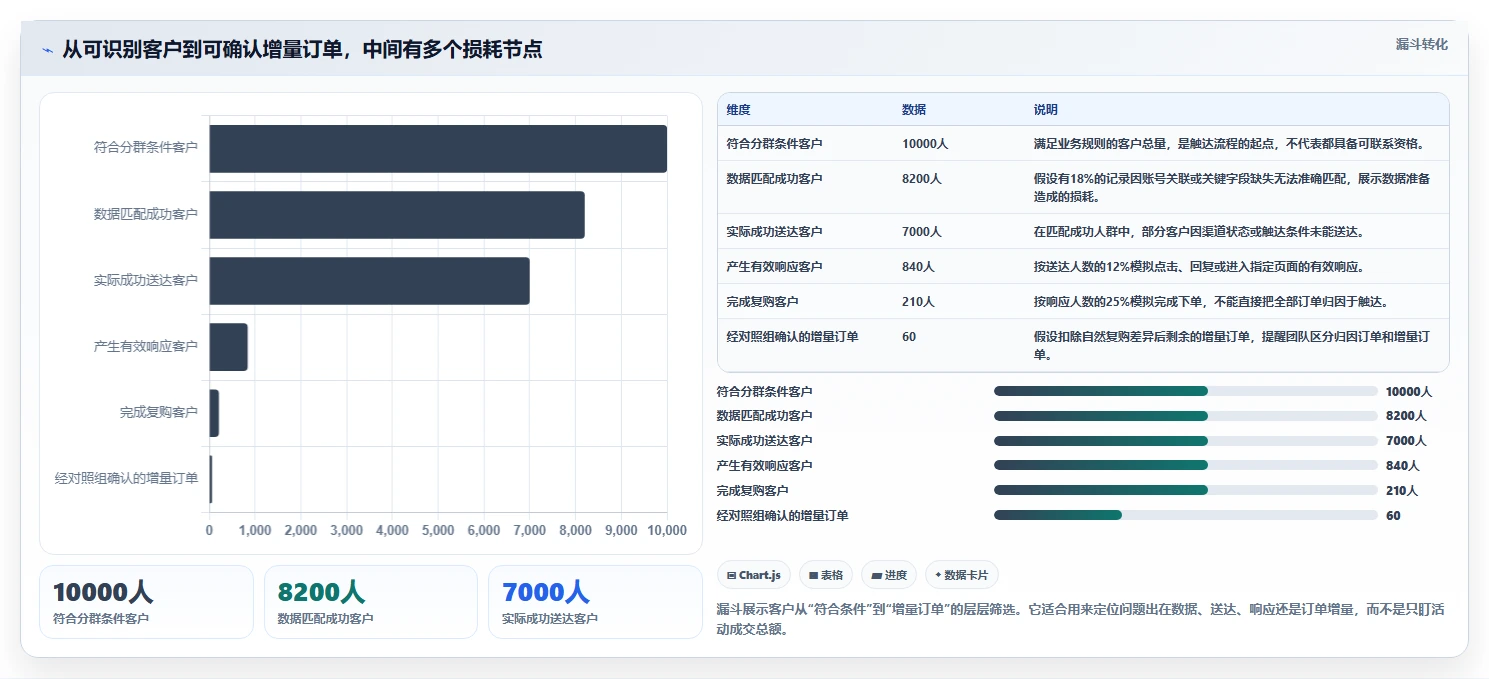Click the progress bar for 符合分群条件客户
Viewport: 1489px width, 679px height.
tap(1186, 392)
